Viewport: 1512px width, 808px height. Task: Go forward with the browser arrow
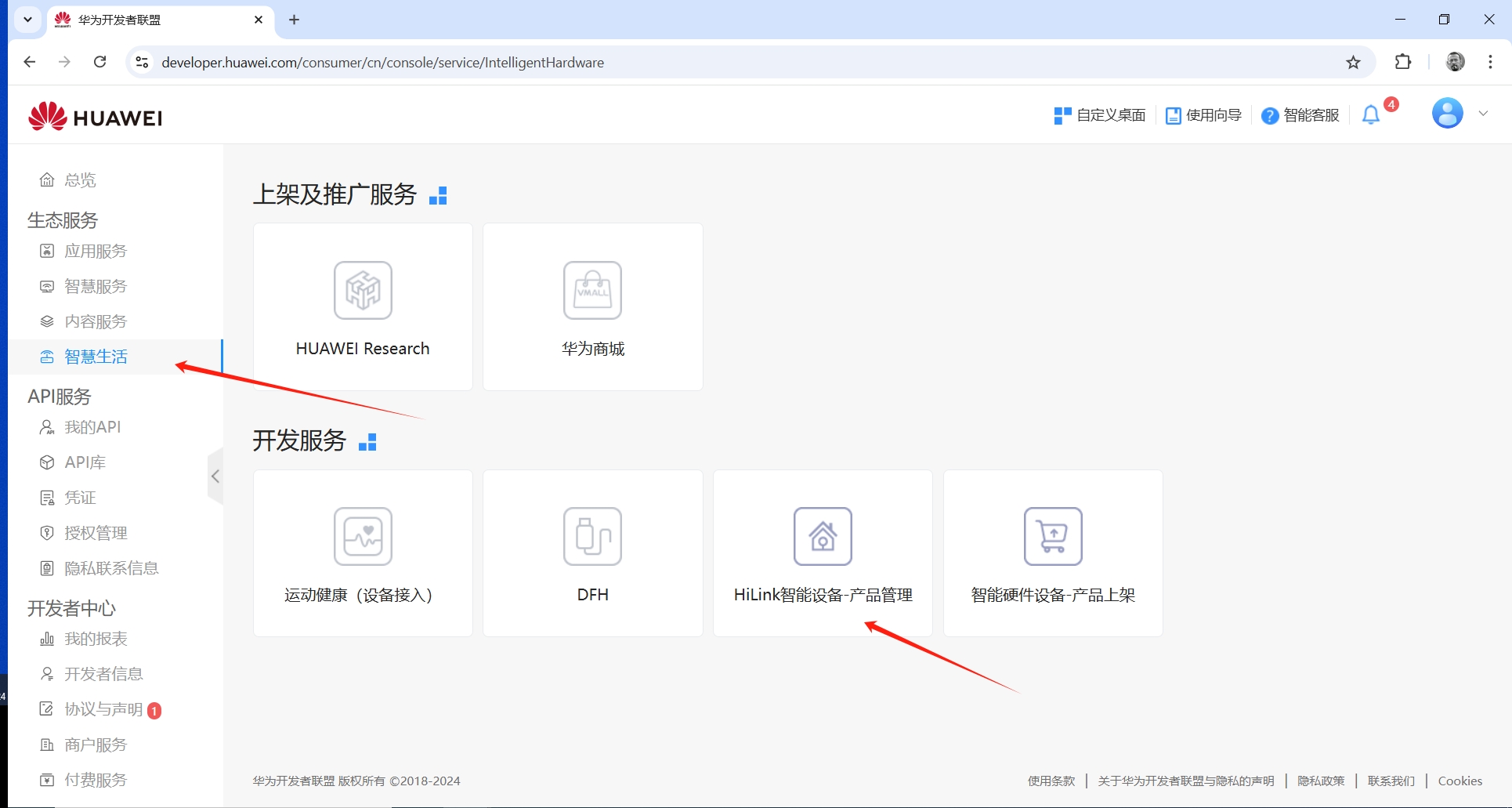pyautogui.click(x=64, y=62)
